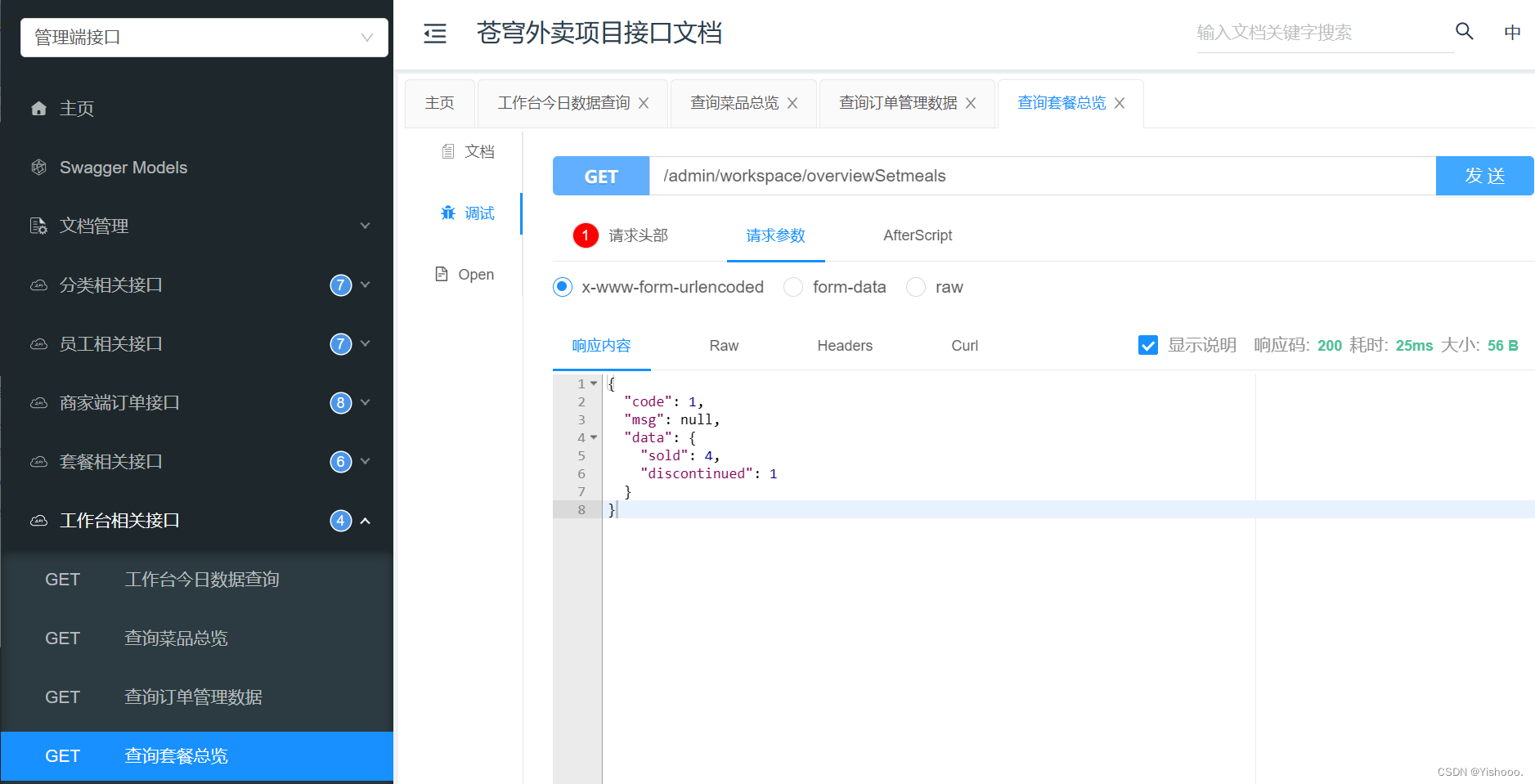Open the 管理端接口 group dropdown
The width and height of the screenshot is (1535, 784).
204,38
